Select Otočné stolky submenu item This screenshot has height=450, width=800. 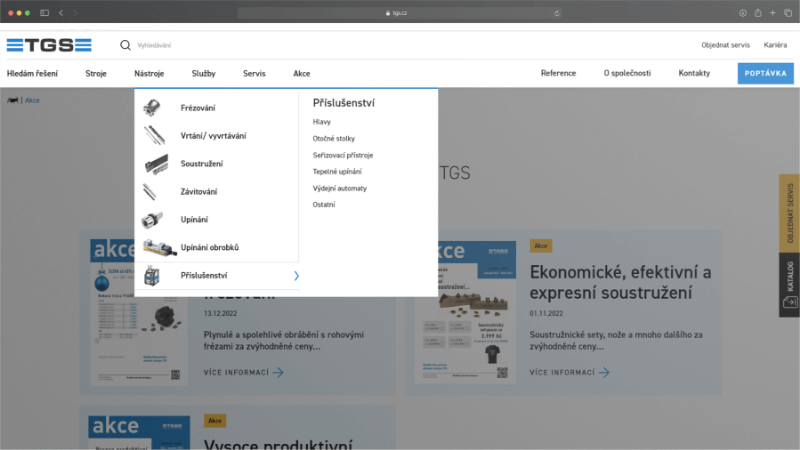point(334,138)
